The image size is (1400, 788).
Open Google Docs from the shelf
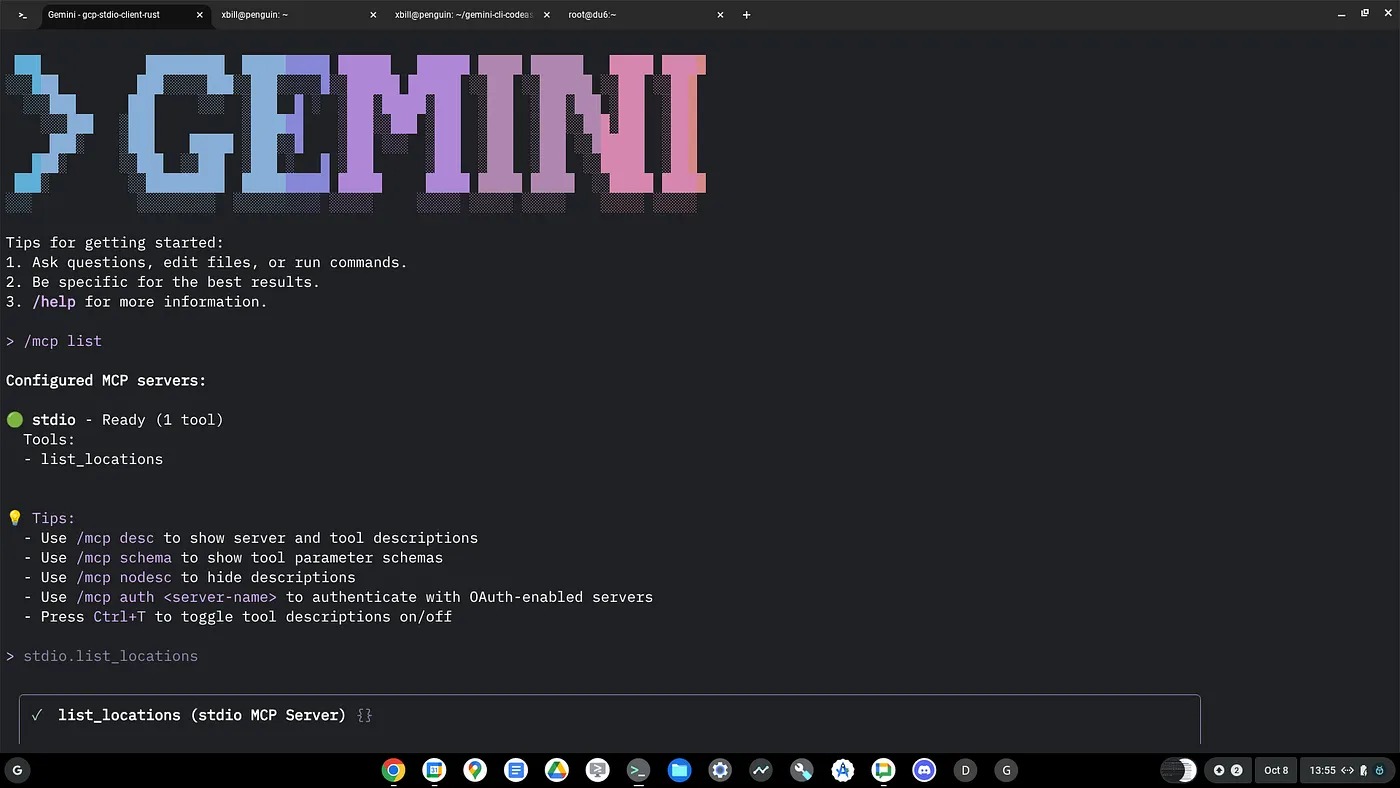pyautogui.click(x=516, y=770)
